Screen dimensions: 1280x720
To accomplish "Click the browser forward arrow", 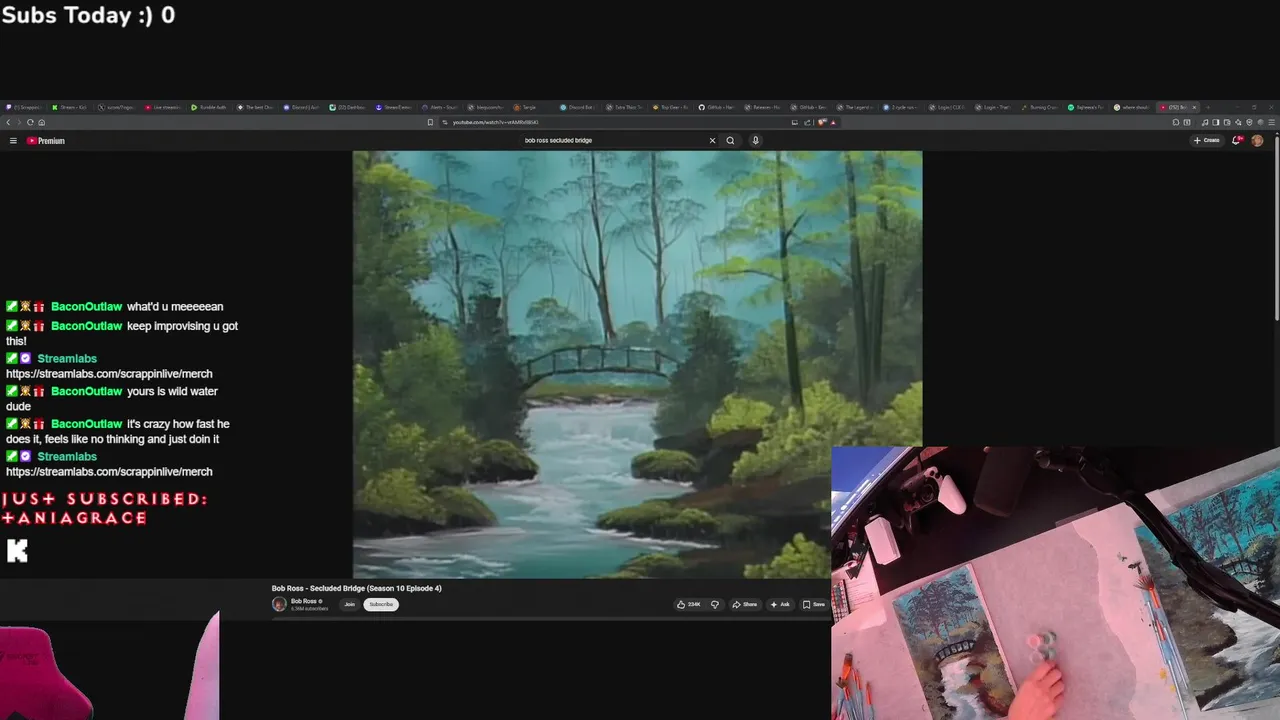I will (x=19, y=122).
